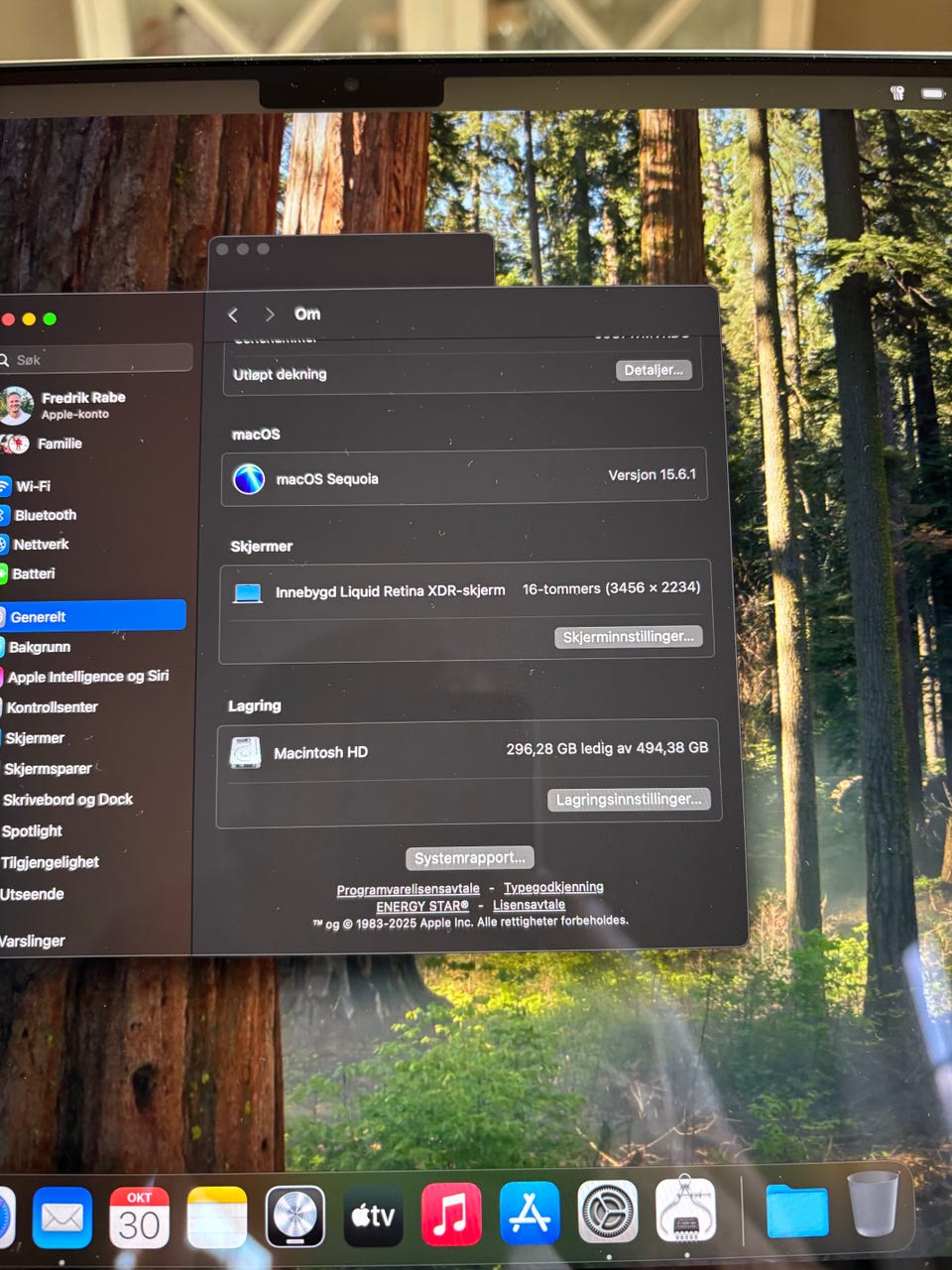Open the Music app in the Dock

click(451, 1214)
